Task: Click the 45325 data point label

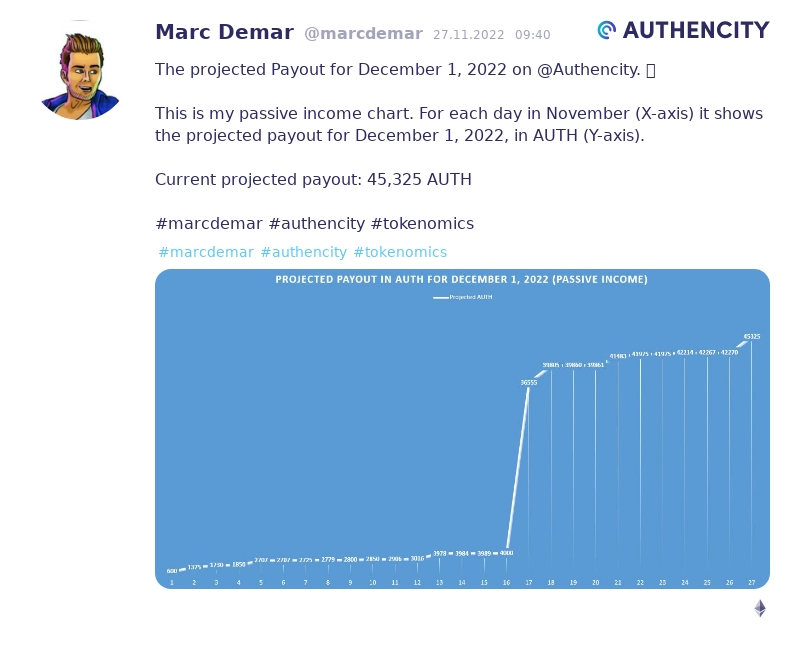Action: [752, 337]
